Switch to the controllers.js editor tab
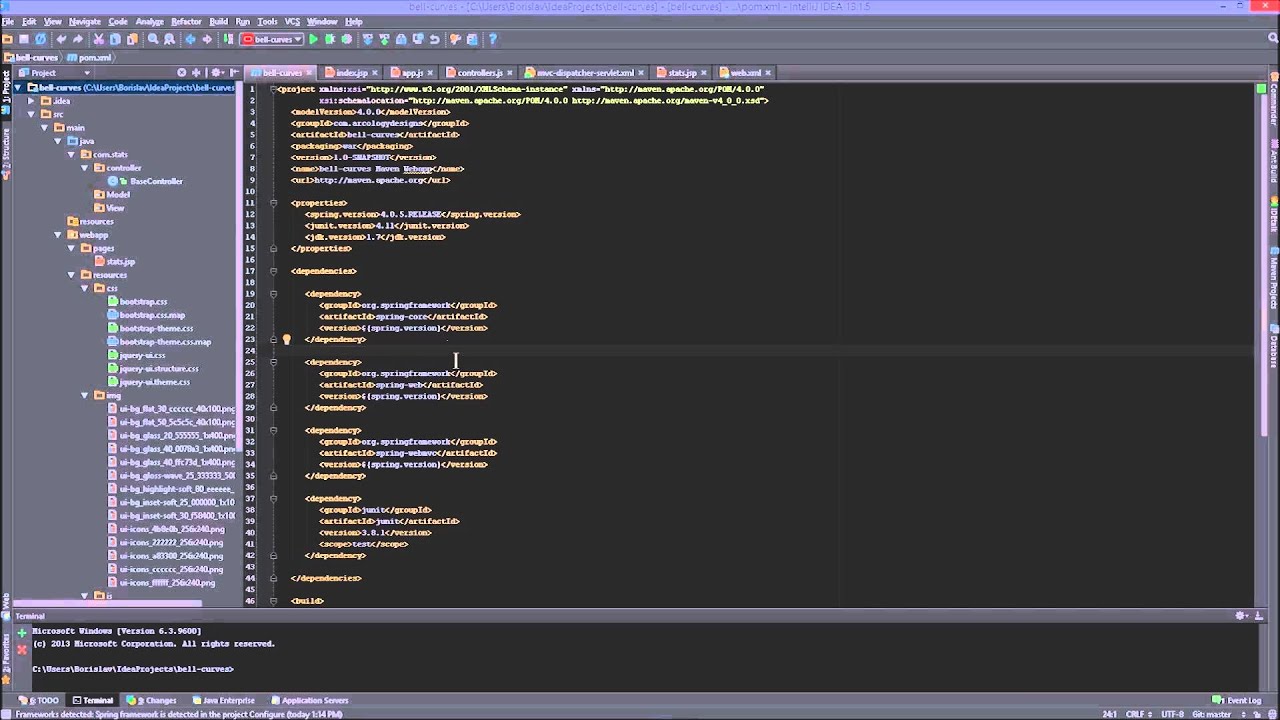The height and width of the screenshot is (720, 1280). coord(480,73)
